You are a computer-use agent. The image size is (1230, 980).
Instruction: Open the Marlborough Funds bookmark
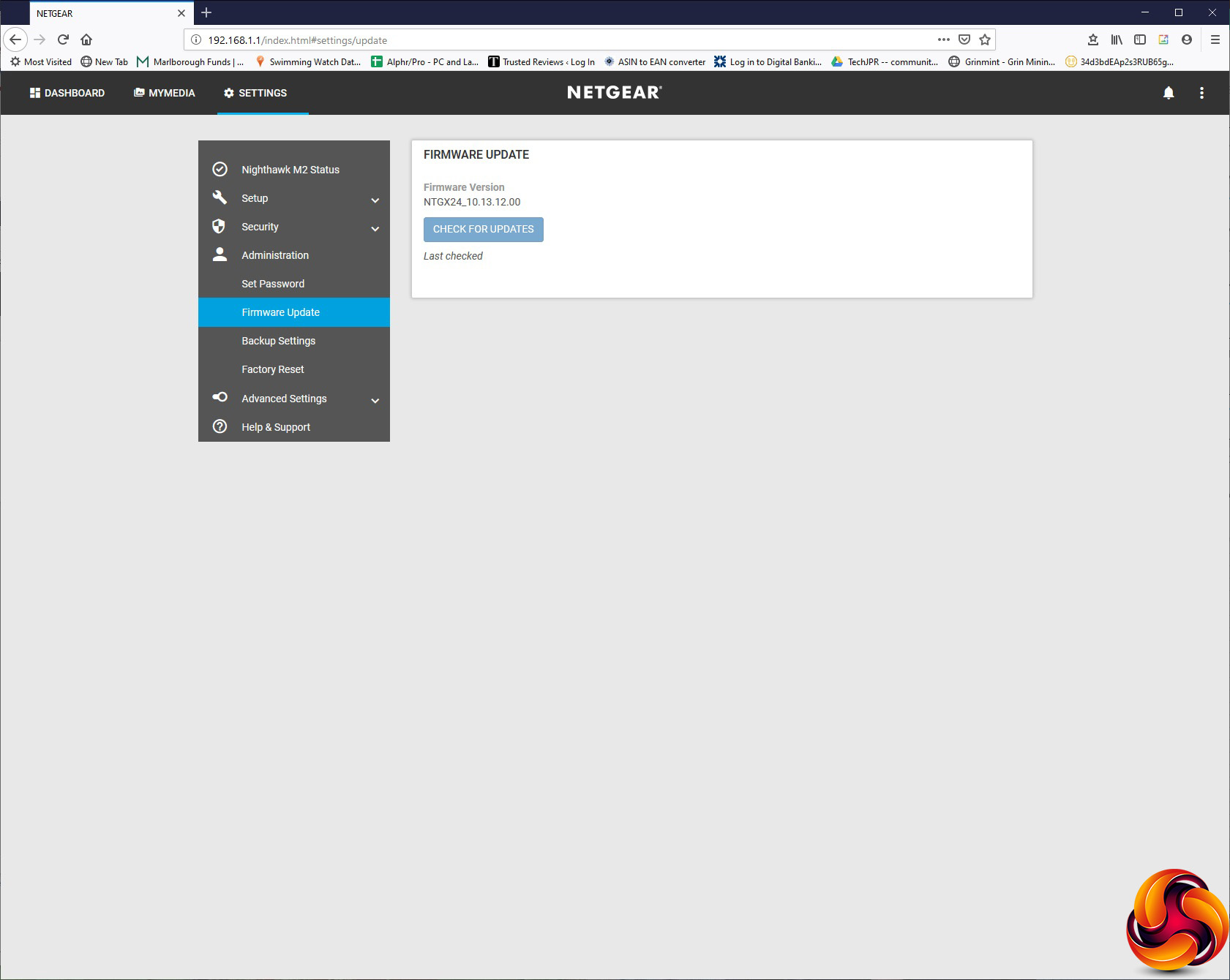pyautogui.click(x=190, y=61)
